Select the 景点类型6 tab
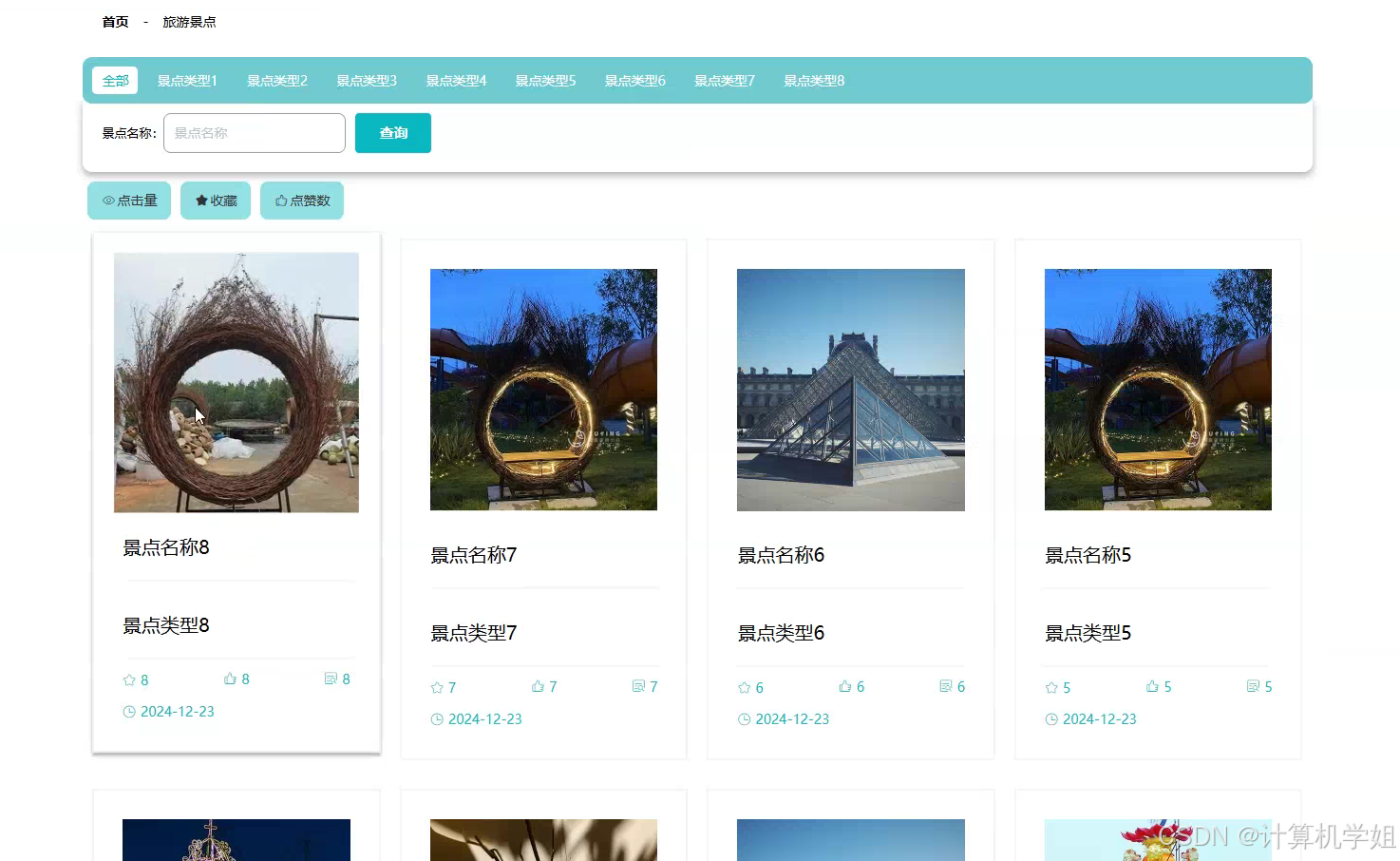The height and width of the screenshot is (861, 1400). (x=634, y=81)
